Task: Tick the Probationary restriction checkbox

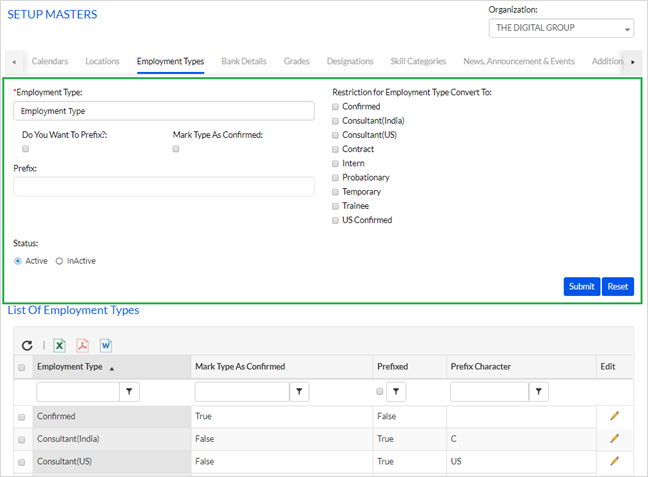Action: click(335, 178)
